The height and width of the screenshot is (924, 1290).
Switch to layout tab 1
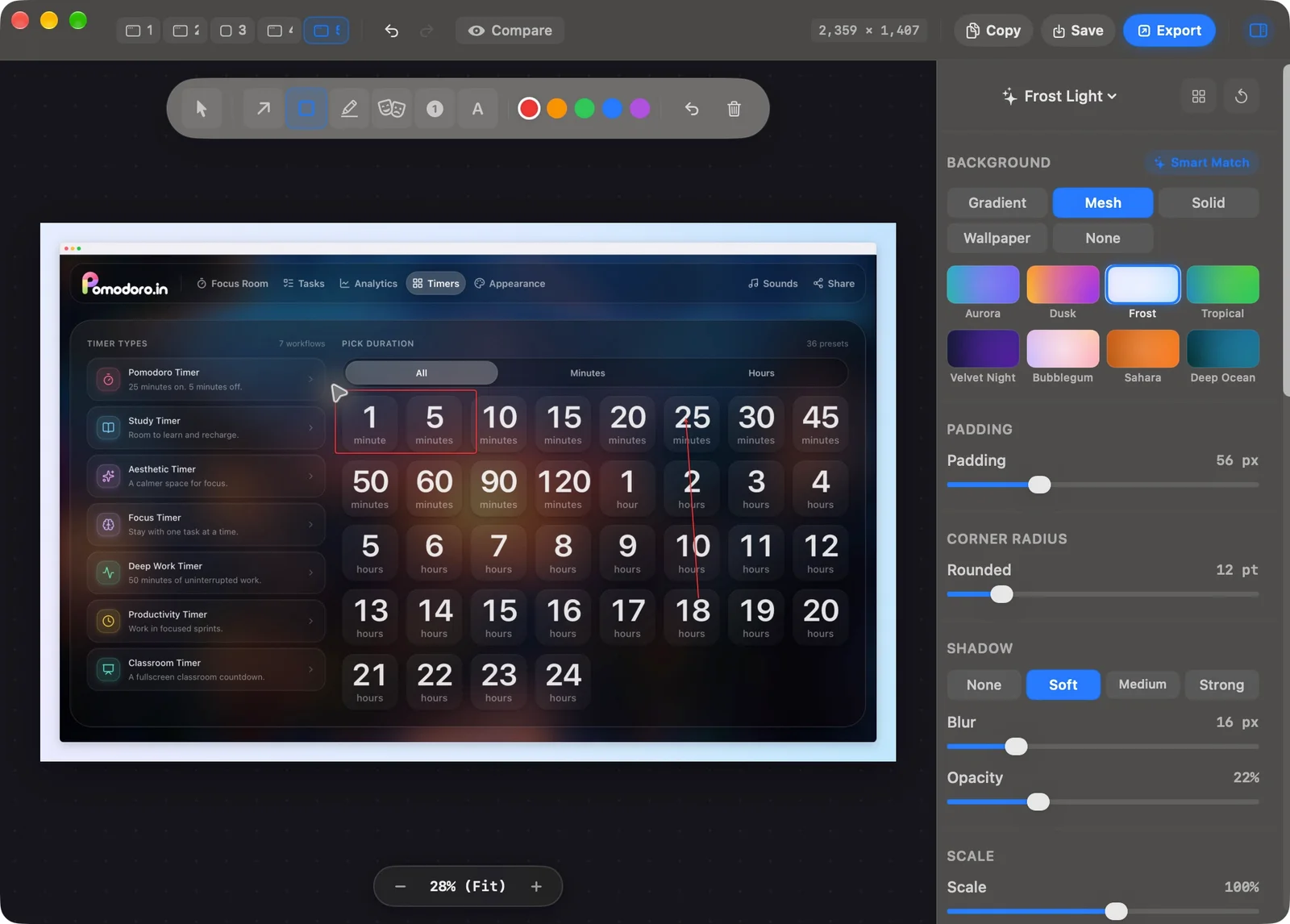139,31
